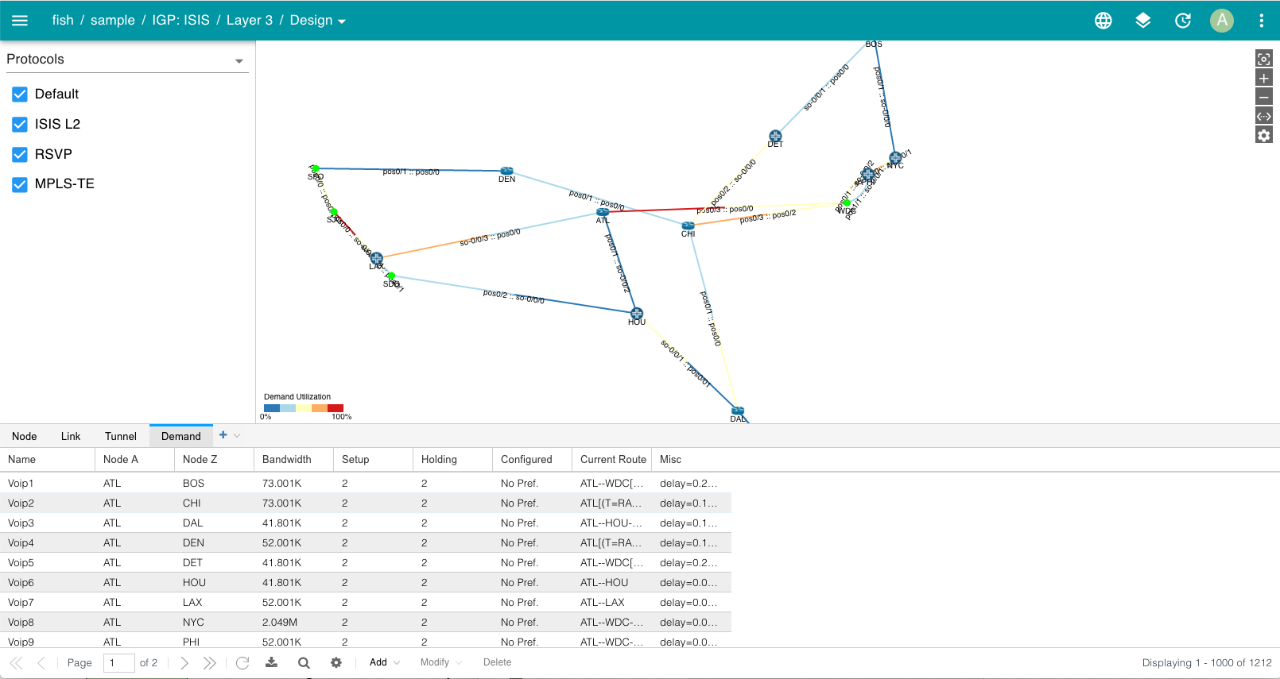Expand chevron next to add-tab plus
The height and width of the screenshot is (679, 1280).
[237, 436]
